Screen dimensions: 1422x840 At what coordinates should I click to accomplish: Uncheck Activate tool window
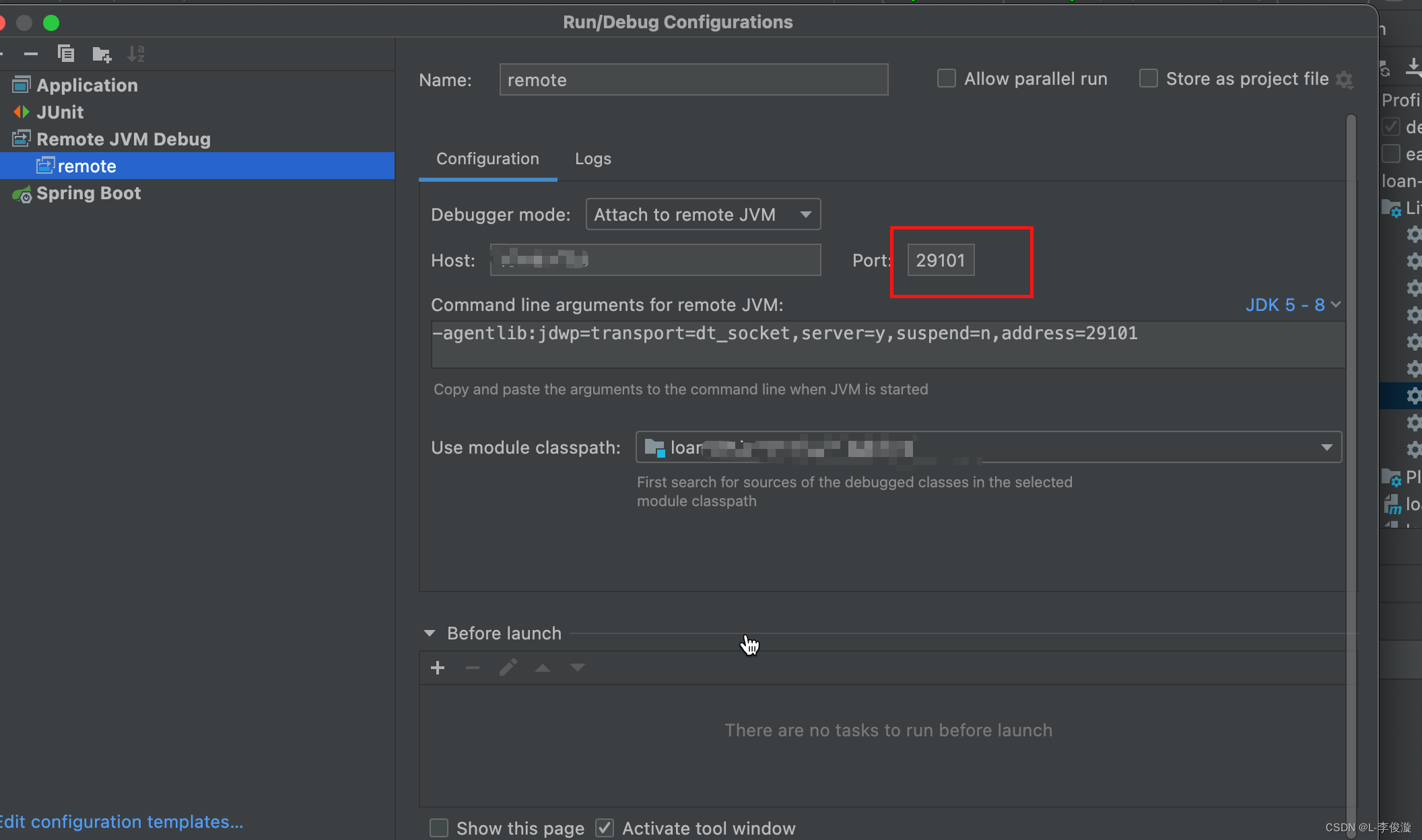(605, 828)
